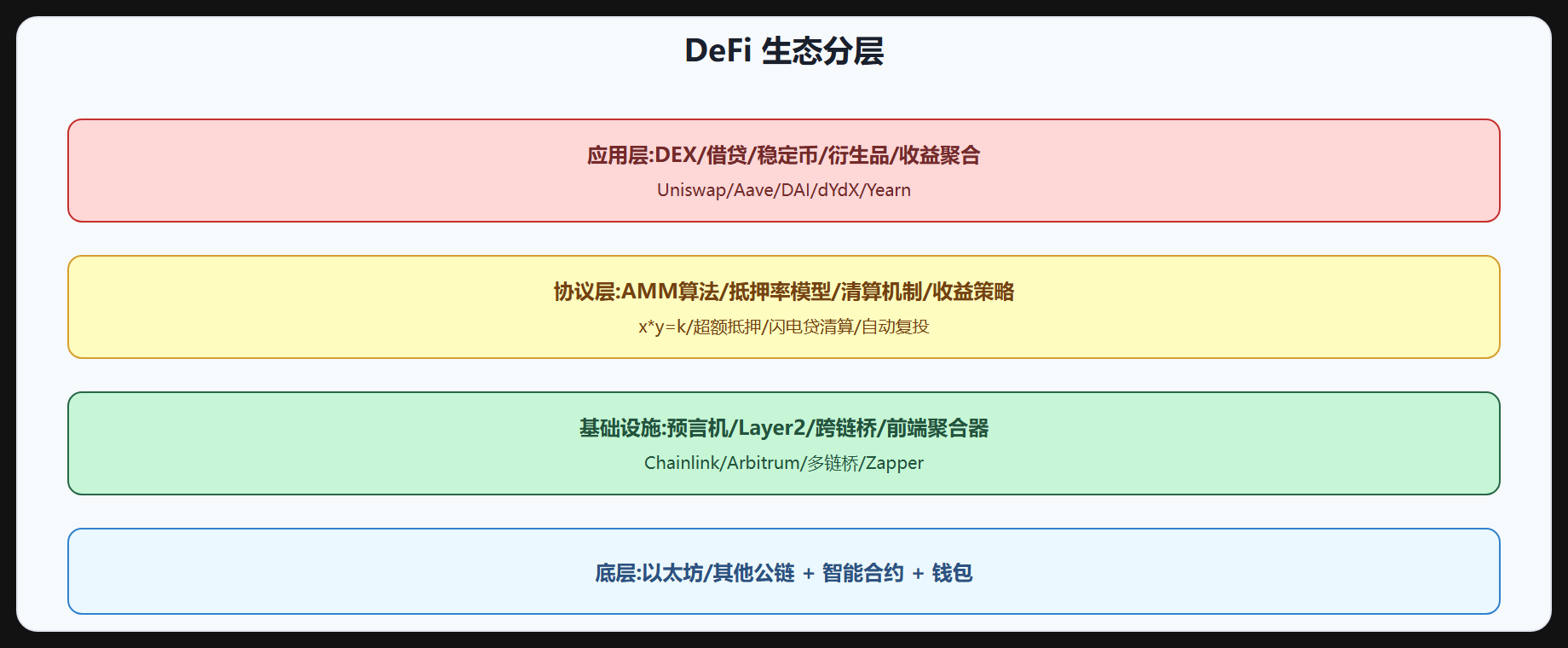Select the heading '基础设施:预言机/Layer2/跨链桥/前端聚合器'
Image resolution: width=1568 pixels, height=648 pixels.
[x=784, y=428]
